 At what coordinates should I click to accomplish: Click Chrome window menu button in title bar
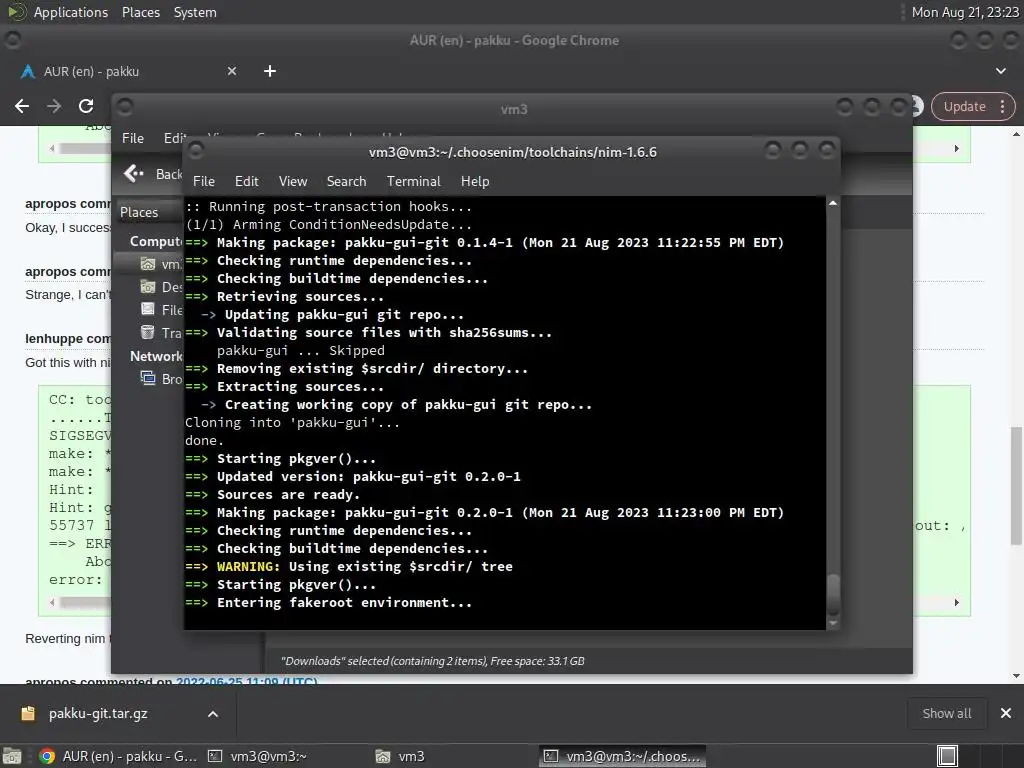12,40
